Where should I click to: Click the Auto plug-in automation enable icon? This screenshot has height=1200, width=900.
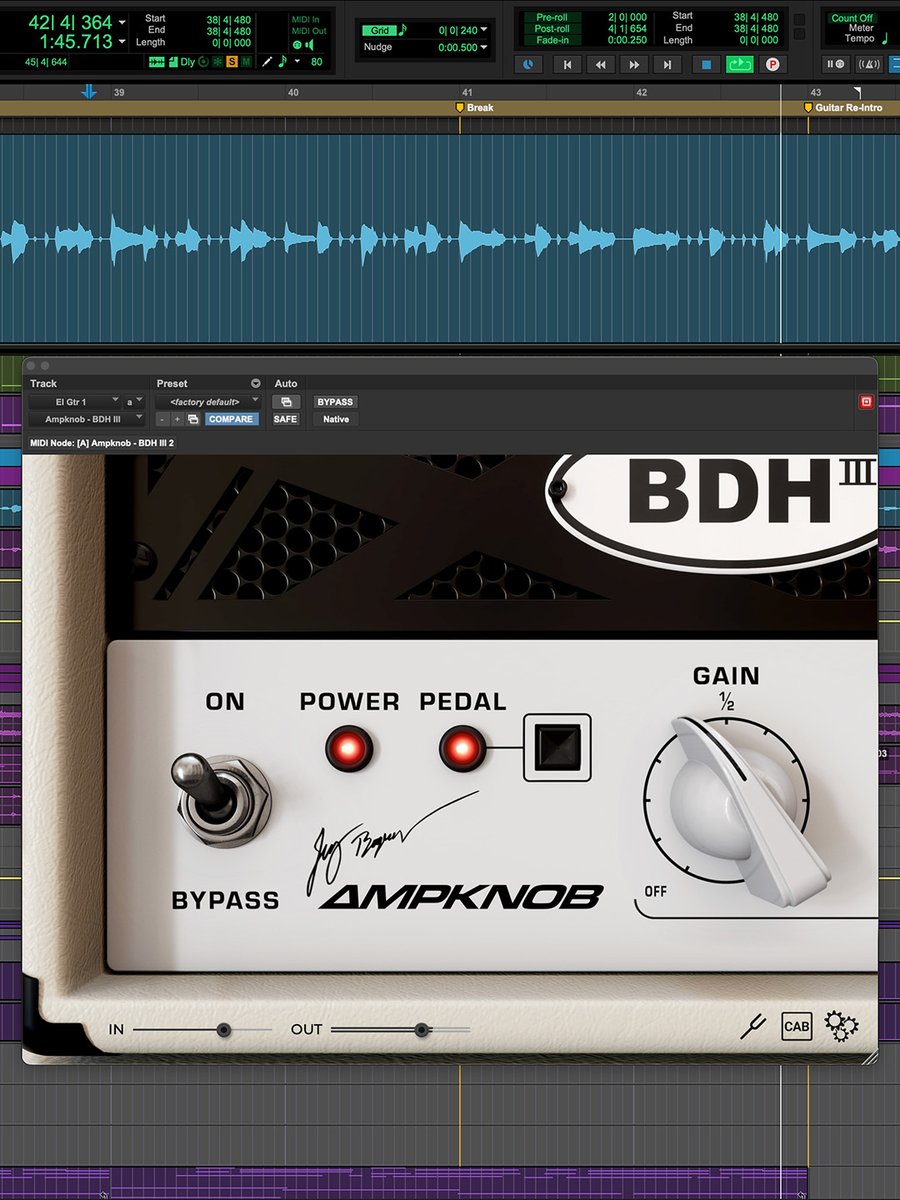click(286, 402)
